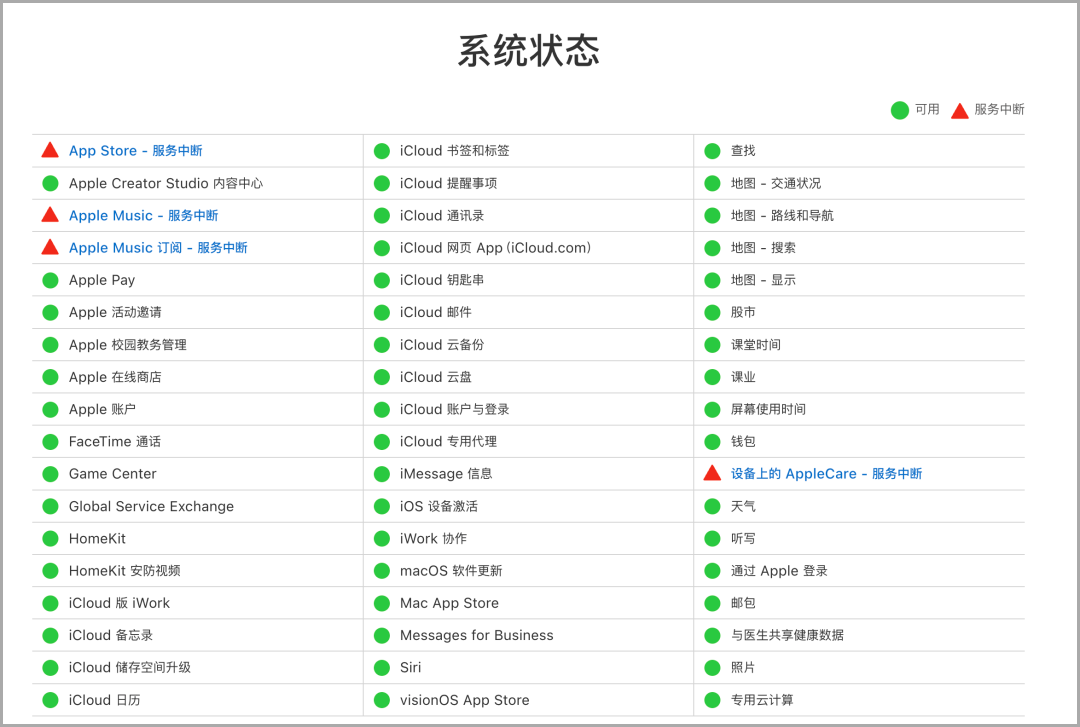Image resolution: width=1080 pixels, height=727 pixels.
Task: Select 通过 Apple 登录 text
Action: click(x=779, y=571)
